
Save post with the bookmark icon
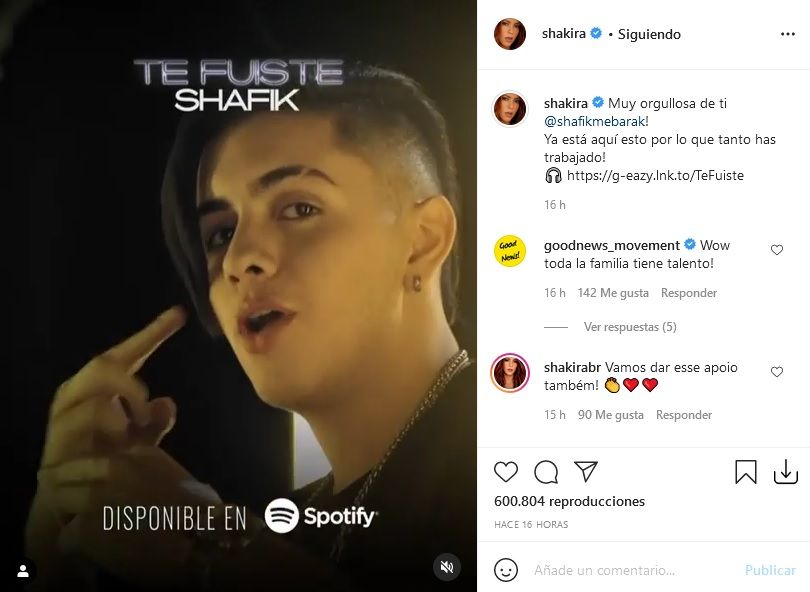pos(745,472)
